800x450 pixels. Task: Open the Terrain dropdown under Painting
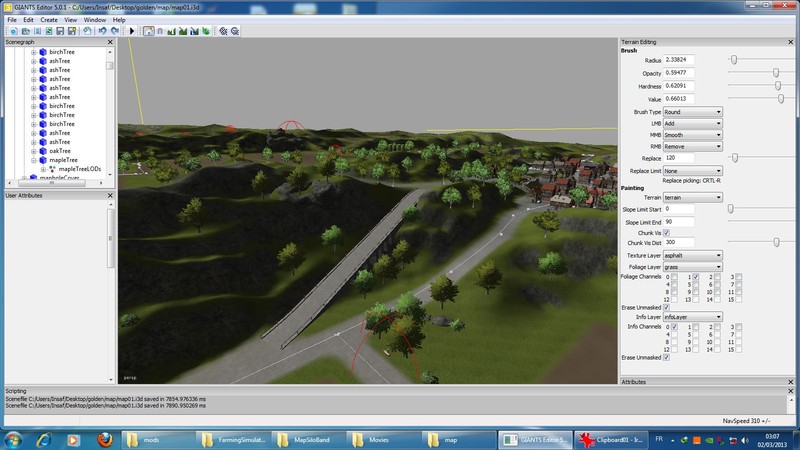tap(692, 197)
